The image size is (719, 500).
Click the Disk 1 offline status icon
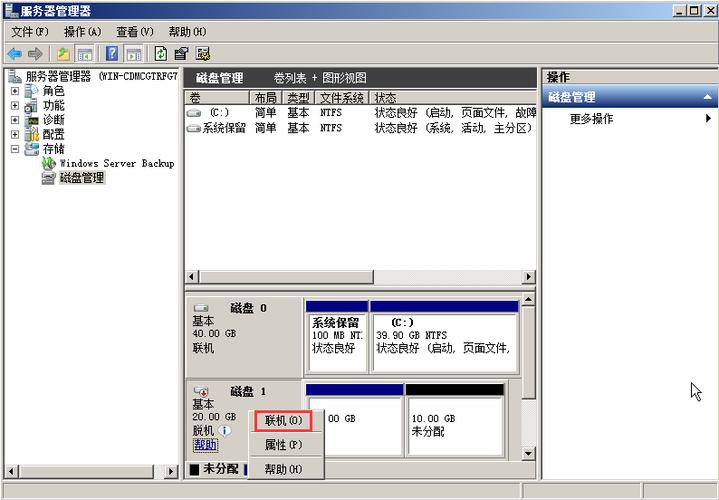201,391
